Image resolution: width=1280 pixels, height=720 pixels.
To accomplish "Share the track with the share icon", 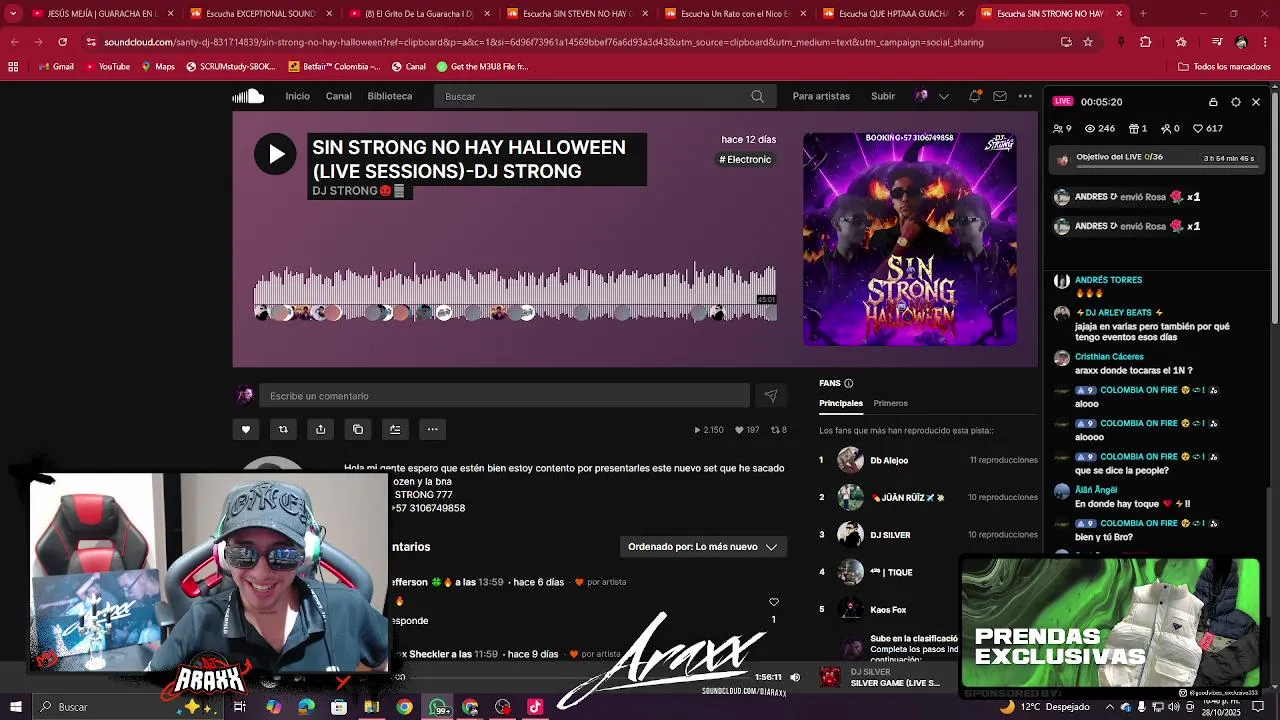I will coord(320,429).
